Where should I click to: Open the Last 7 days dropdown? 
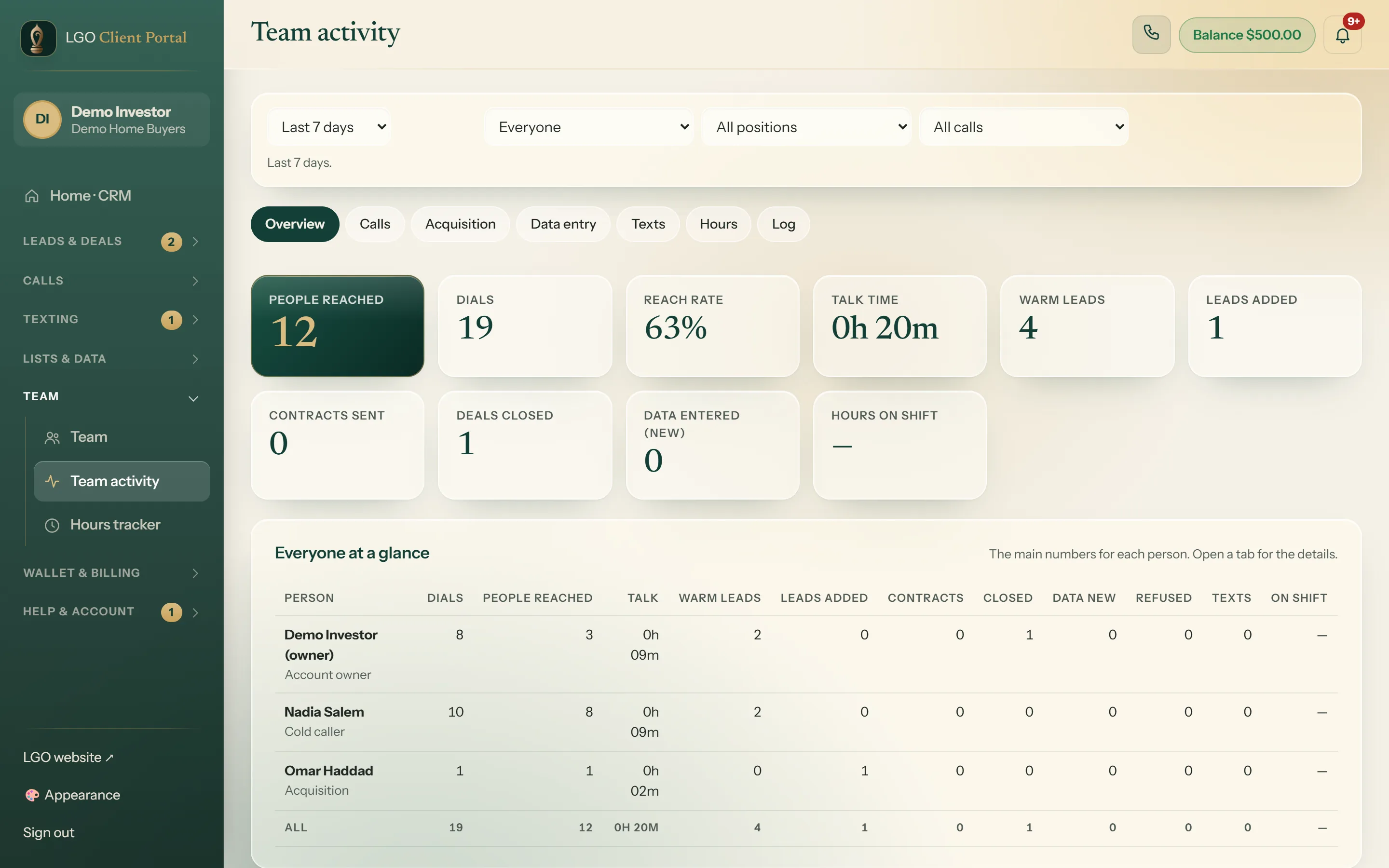point(329,127)
